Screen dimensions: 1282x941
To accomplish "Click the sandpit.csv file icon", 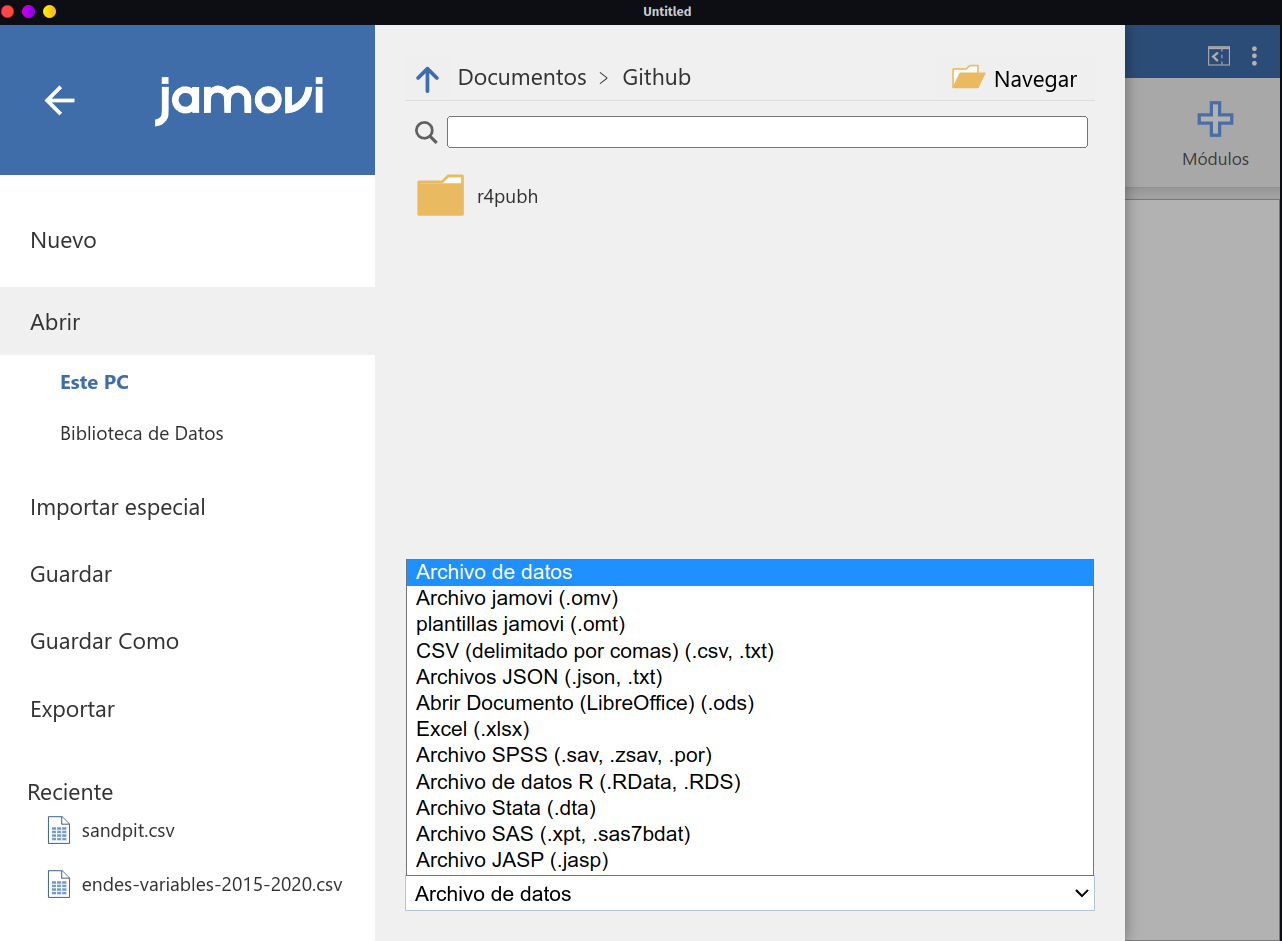I will point(60,831).
